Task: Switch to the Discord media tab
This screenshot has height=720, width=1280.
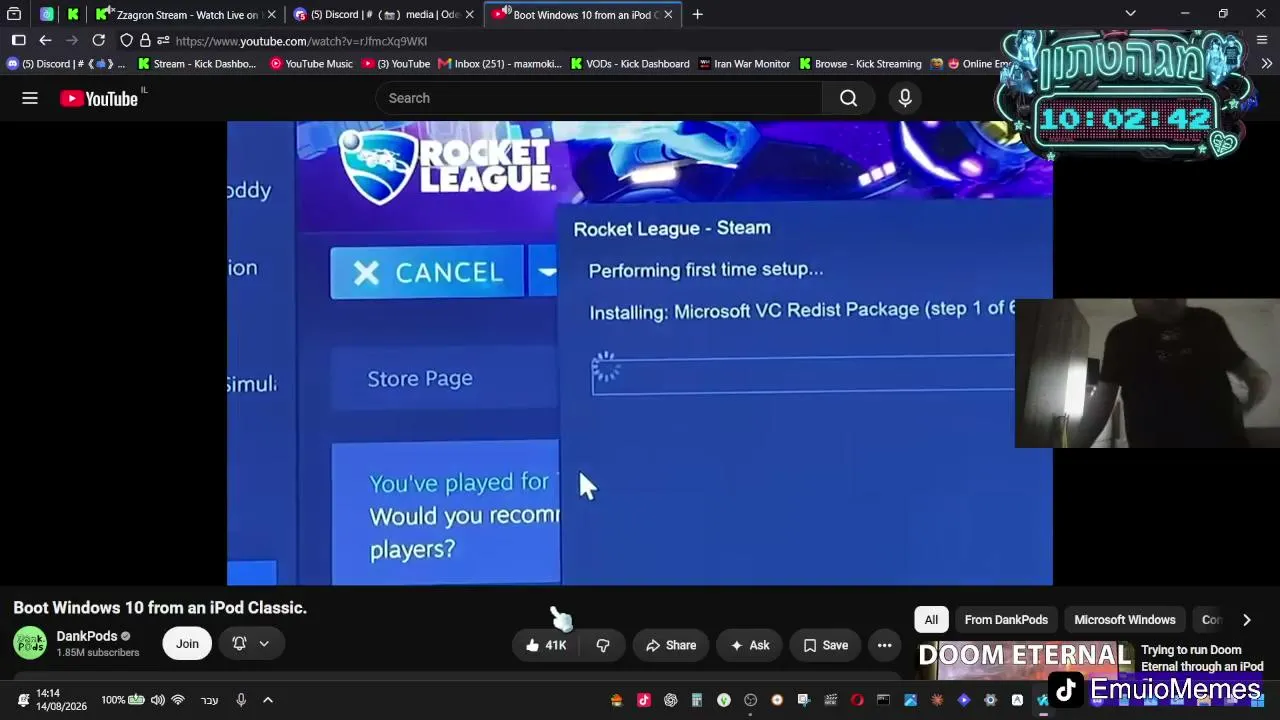Action: [x=385, y=14]
